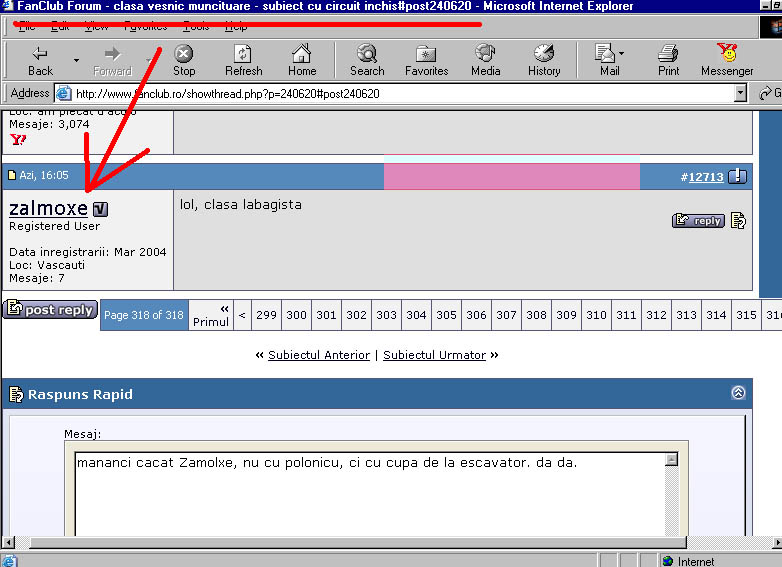Click the Stop toolbar icon

[184, 60]
